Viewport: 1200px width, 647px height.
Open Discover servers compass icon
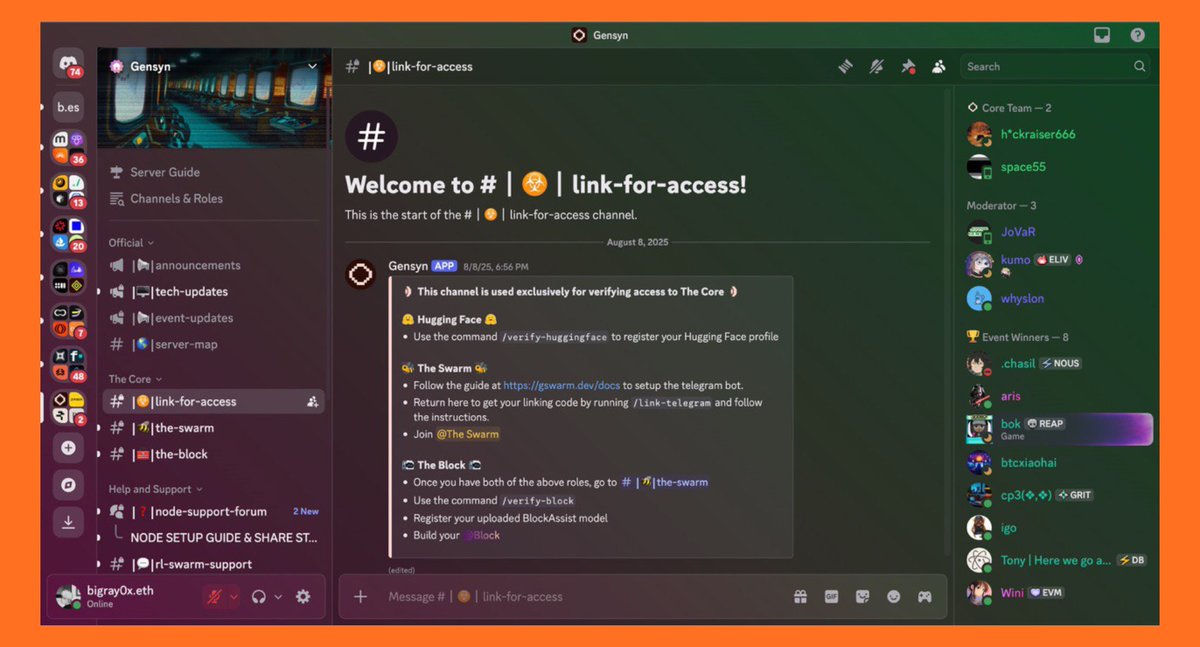click(68, 484)
